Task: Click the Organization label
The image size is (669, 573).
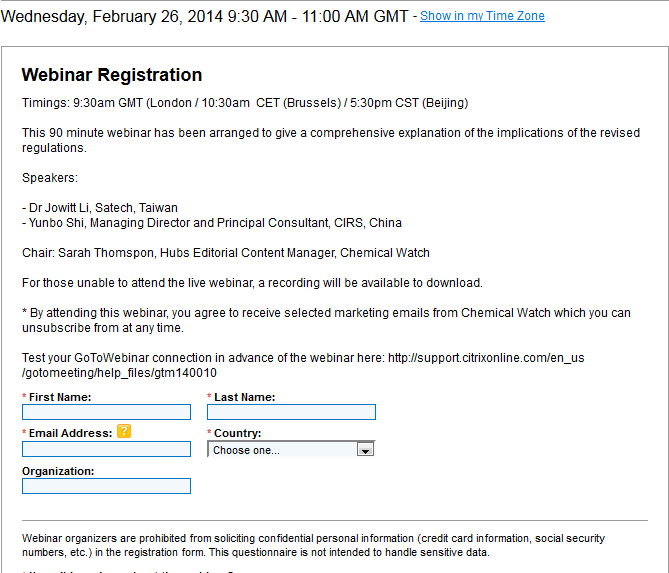Action: pos(58,470)
